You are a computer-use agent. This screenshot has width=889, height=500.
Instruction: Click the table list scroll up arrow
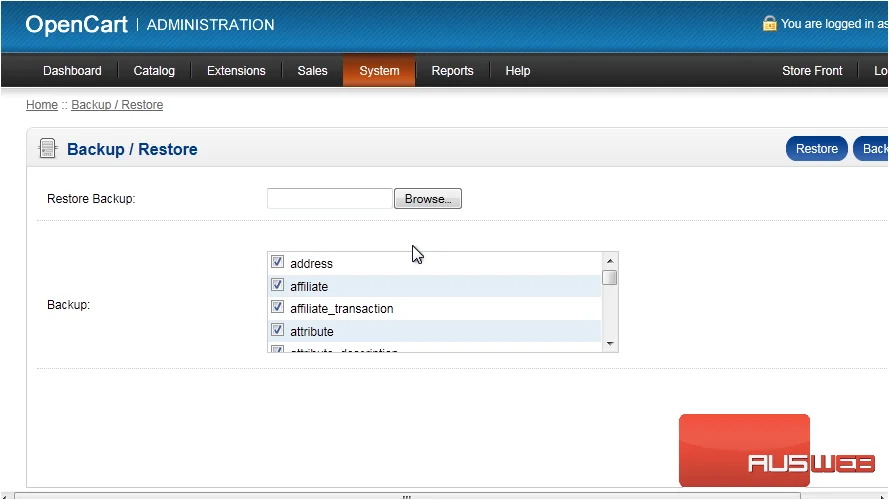pos(610,261)
